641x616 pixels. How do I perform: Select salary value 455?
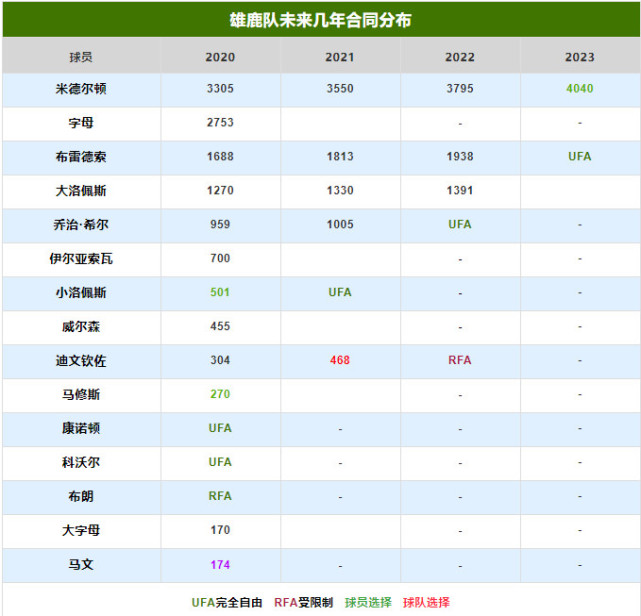220,326
